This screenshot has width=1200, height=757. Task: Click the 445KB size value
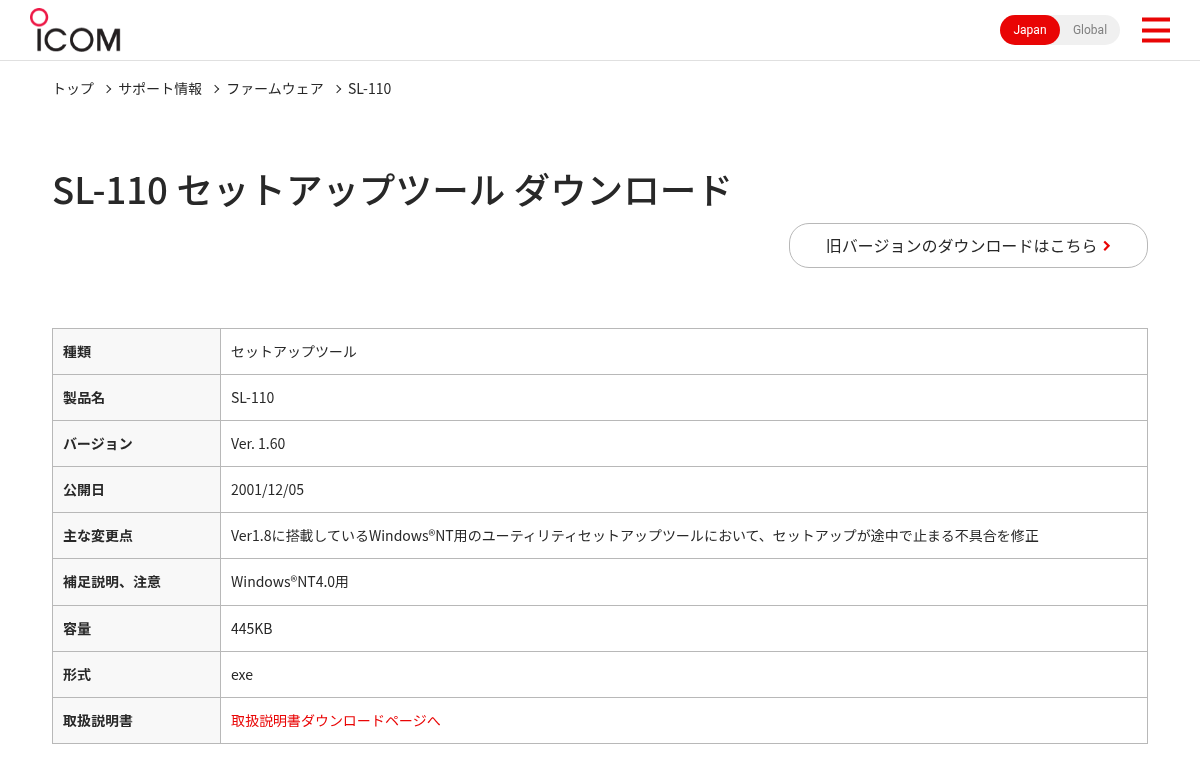(x=252, y=628)
